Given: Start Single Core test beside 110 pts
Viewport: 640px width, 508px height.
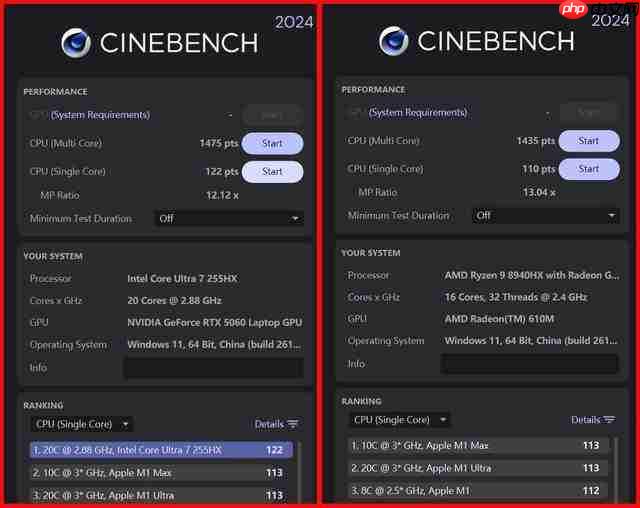Looking at the screenshot, I should pos(588,169).
